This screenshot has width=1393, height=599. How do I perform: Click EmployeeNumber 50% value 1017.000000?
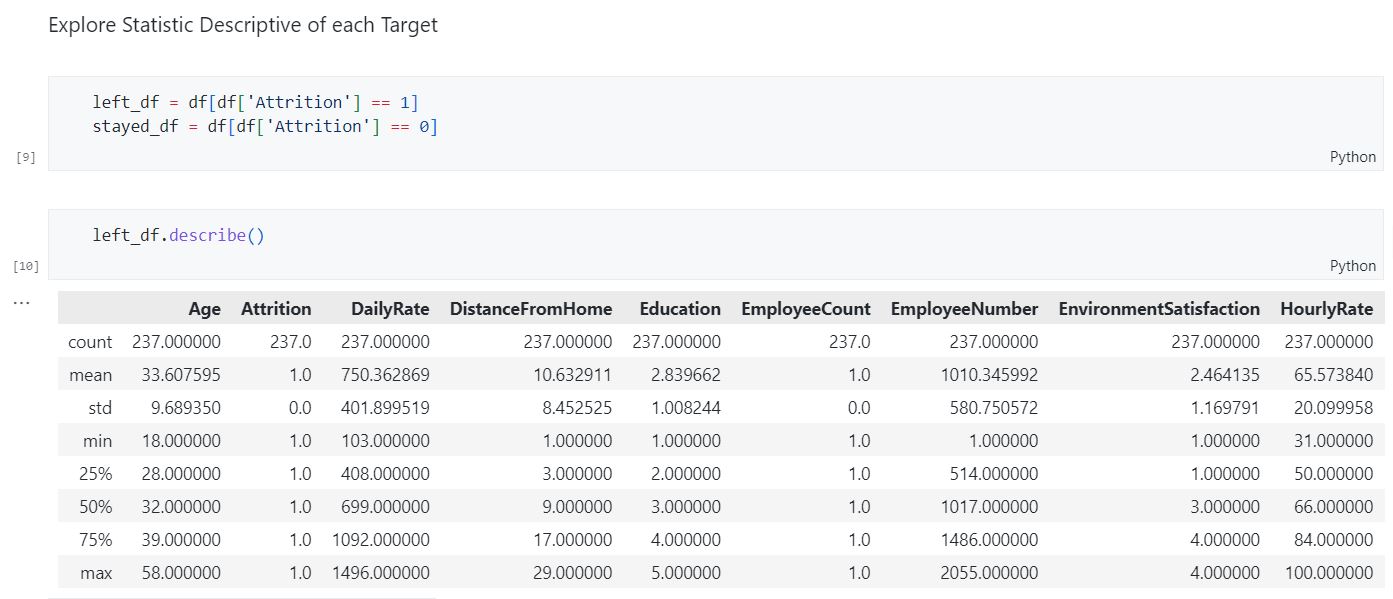pos(990,507)
